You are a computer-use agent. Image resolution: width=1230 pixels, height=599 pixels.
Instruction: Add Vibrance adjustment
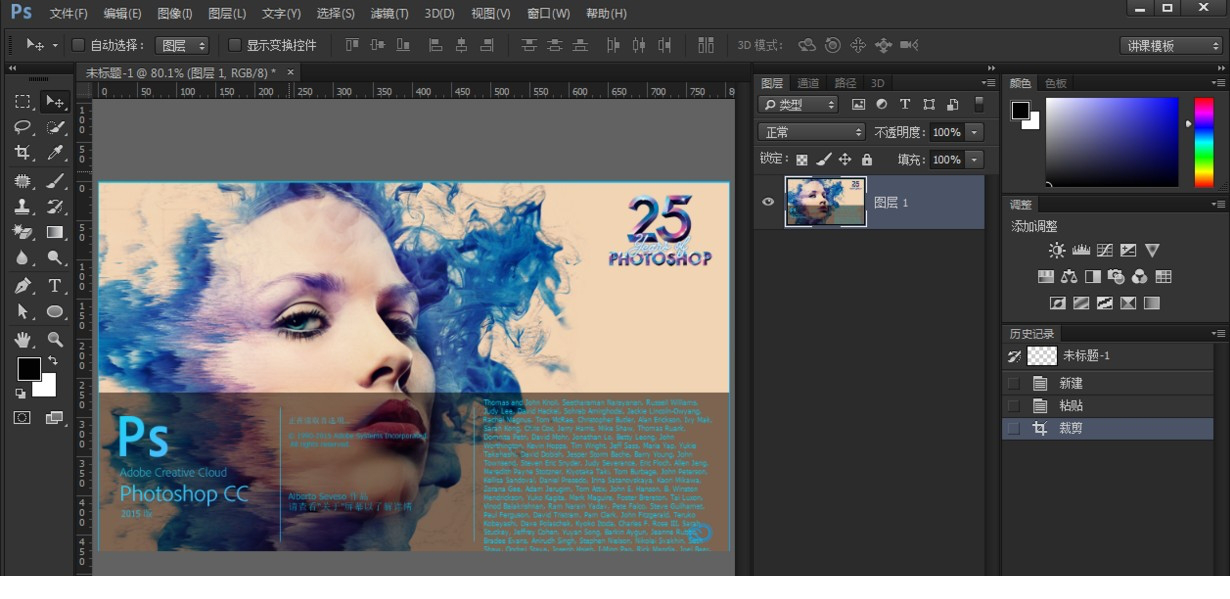(1152, 250)
